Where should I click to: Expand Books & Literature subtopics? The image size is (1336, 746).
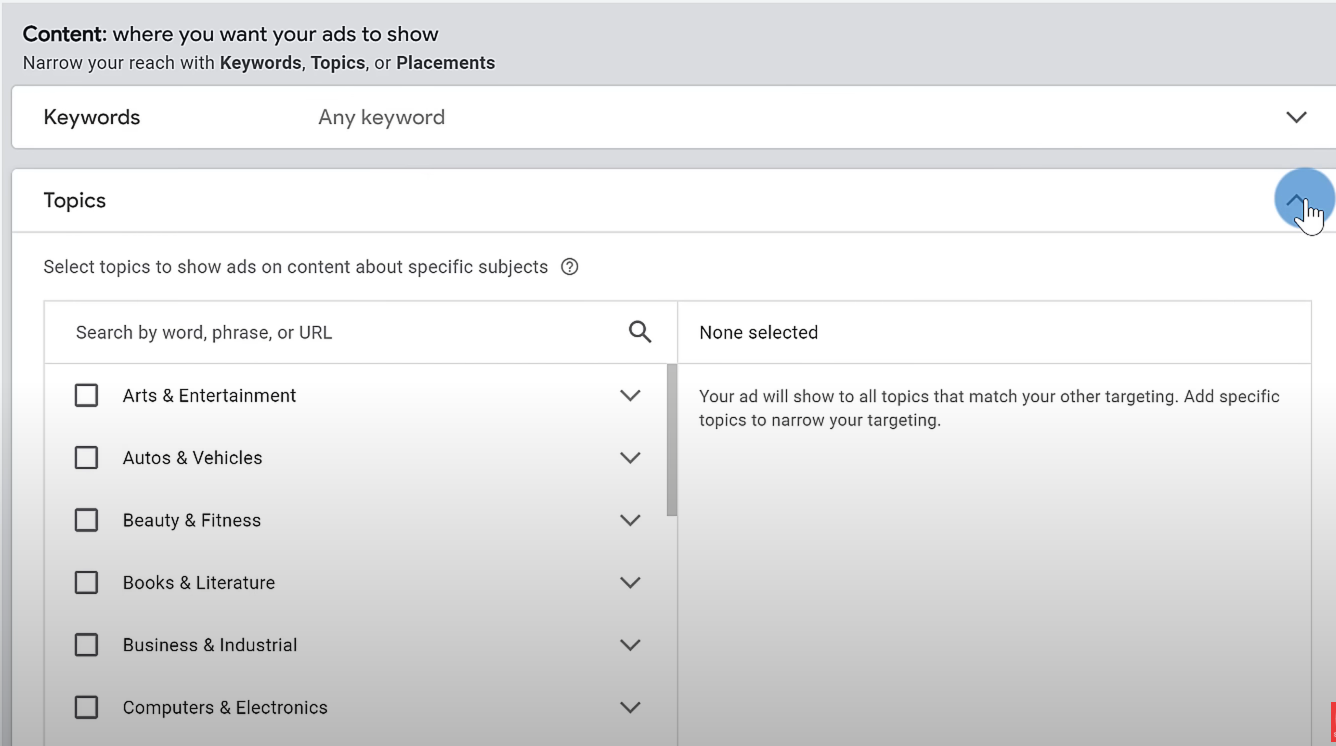click(630, 582)
